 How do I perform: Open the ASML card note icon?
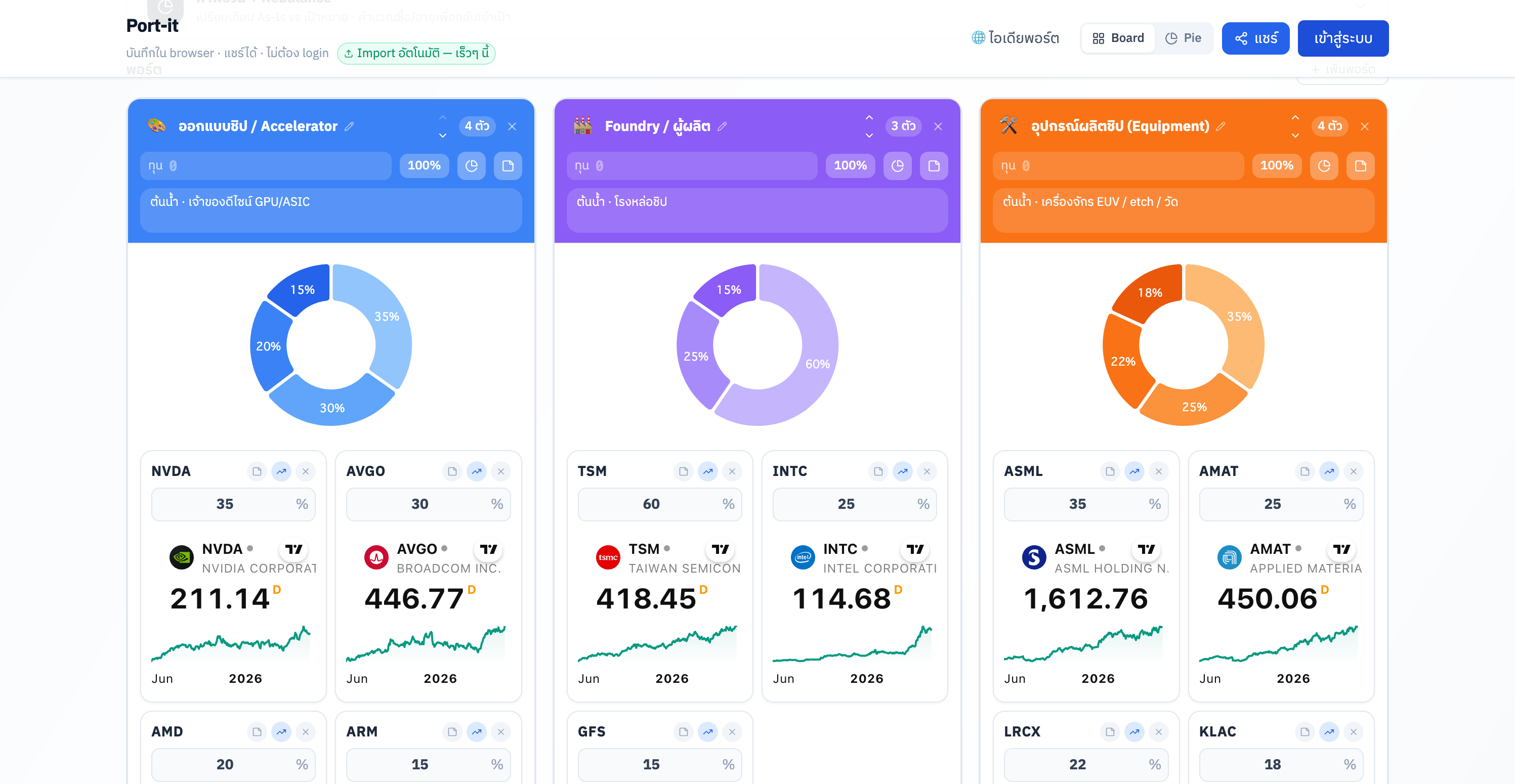pyautogui.click(x=1110, y=471)
